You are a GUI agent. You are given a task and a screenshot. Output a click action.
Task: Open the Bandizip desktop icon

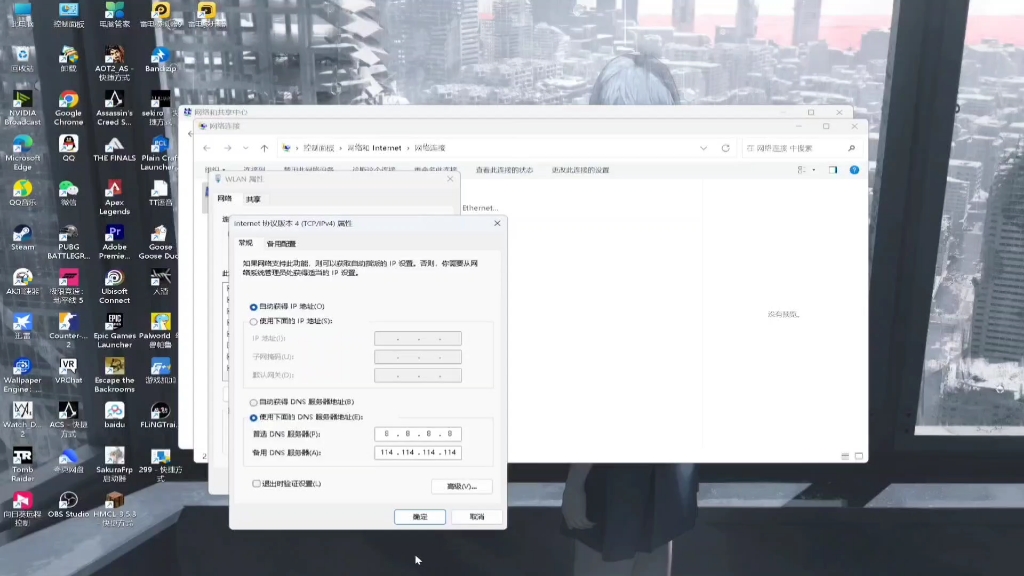click(160, 59)
